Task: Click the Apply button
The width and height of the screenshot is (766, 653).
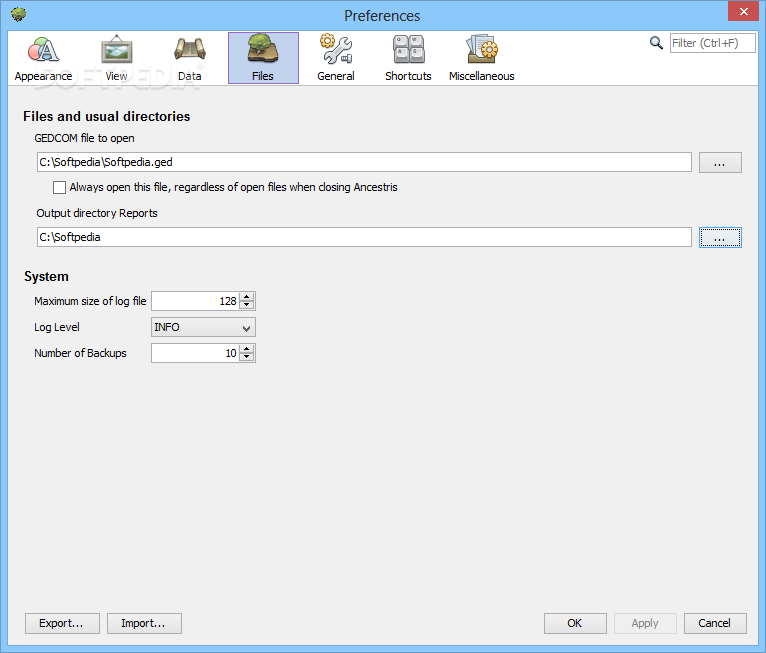Action: pos(645,624)
